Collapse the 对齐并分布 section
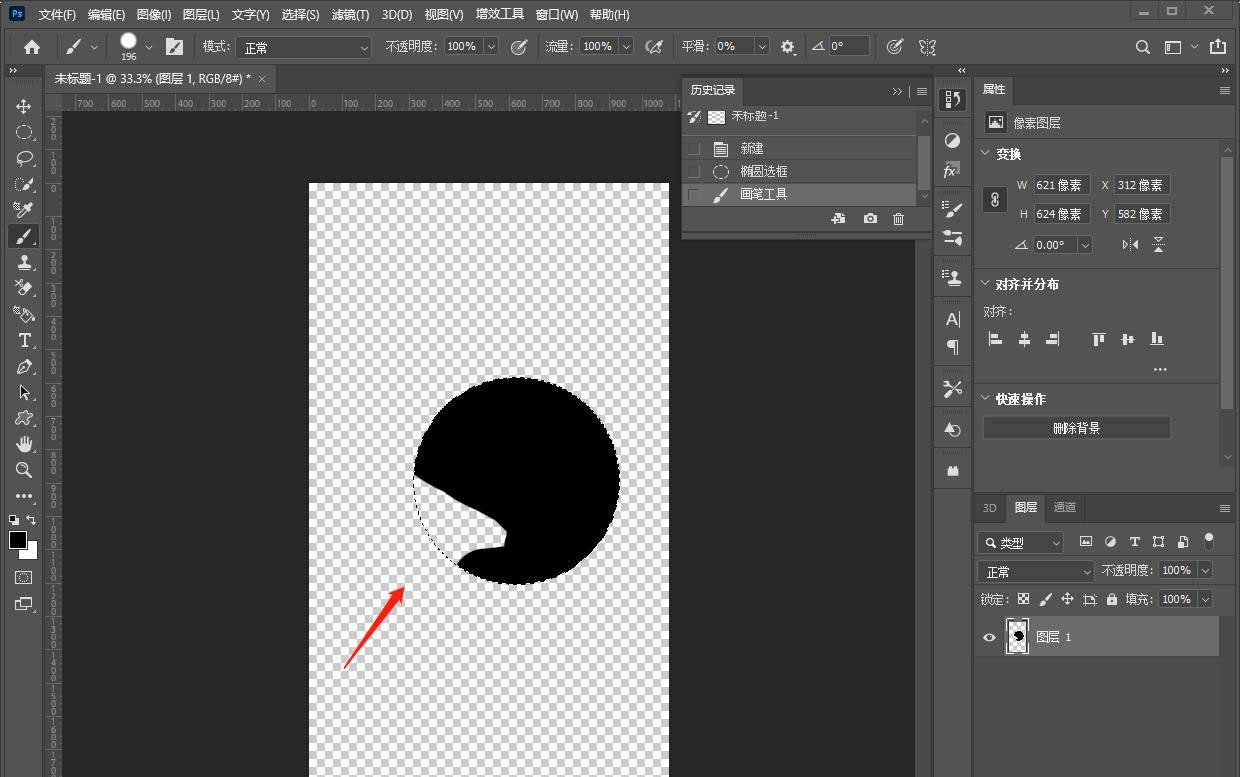The width and height of the screenshot is (1240, 777). [x=984, y=284]
